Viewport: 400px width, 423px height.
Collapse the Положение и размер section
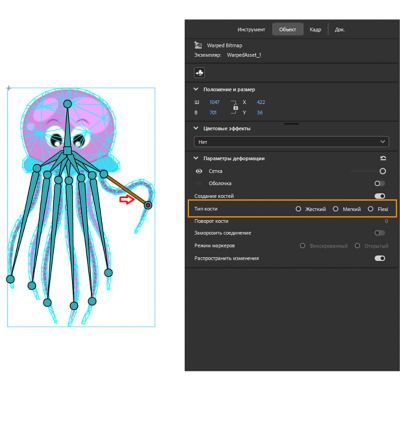(196, 90)
